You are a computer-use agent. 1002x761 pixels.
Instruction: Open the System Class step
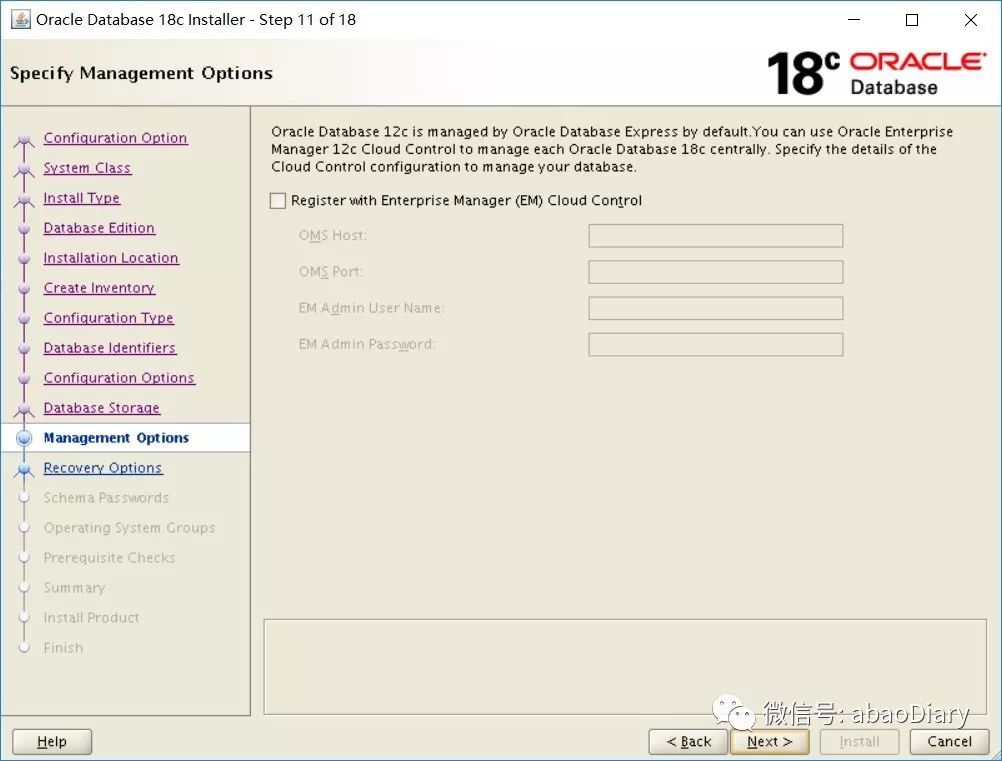87,168
